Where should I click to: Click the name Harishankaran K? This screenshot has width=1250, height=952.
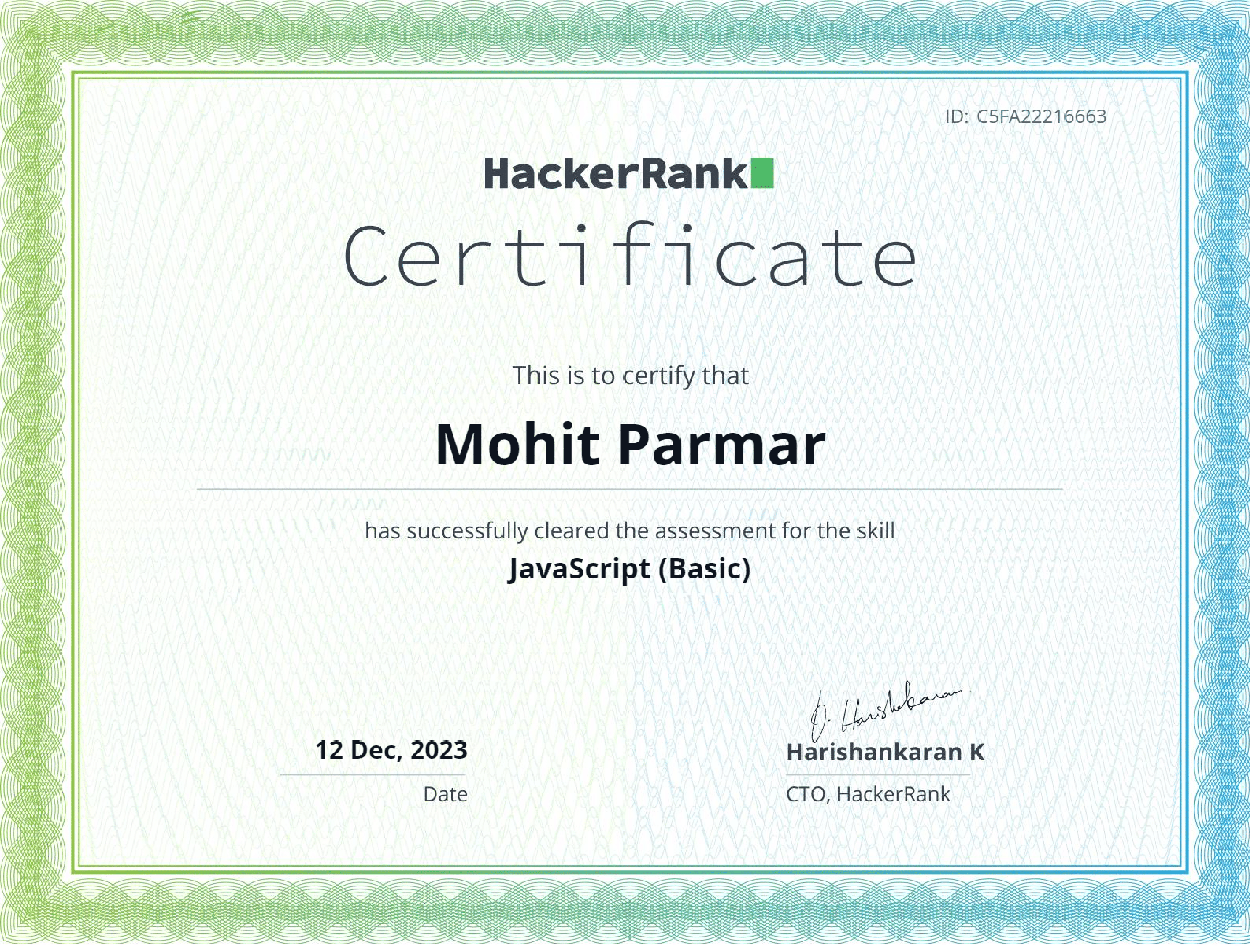click(x=885, y=753)
